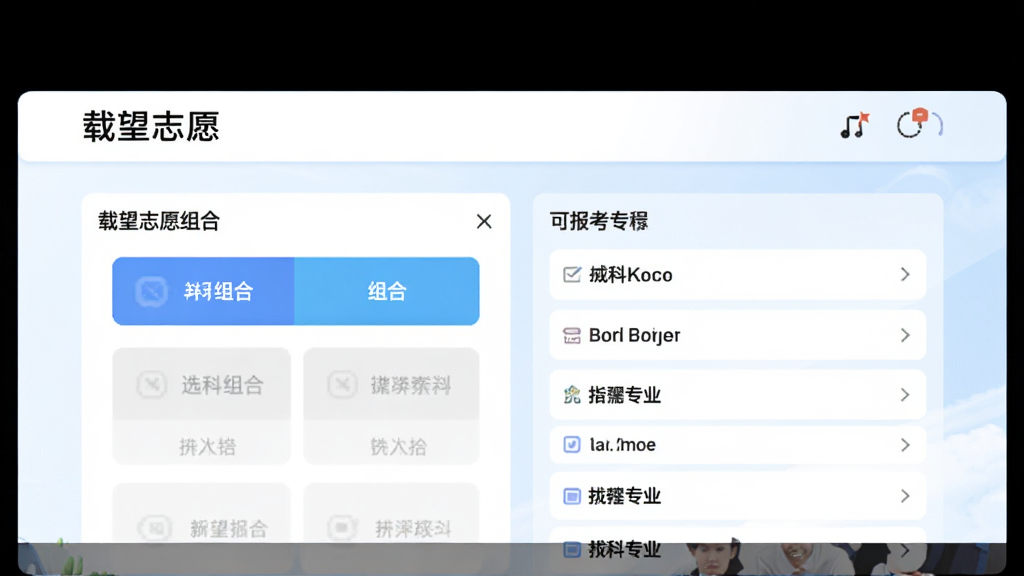Select the grey card right of 选科组合
Image resolution: width=1024 pixels, height=576 pixels.
click(391, 406)
